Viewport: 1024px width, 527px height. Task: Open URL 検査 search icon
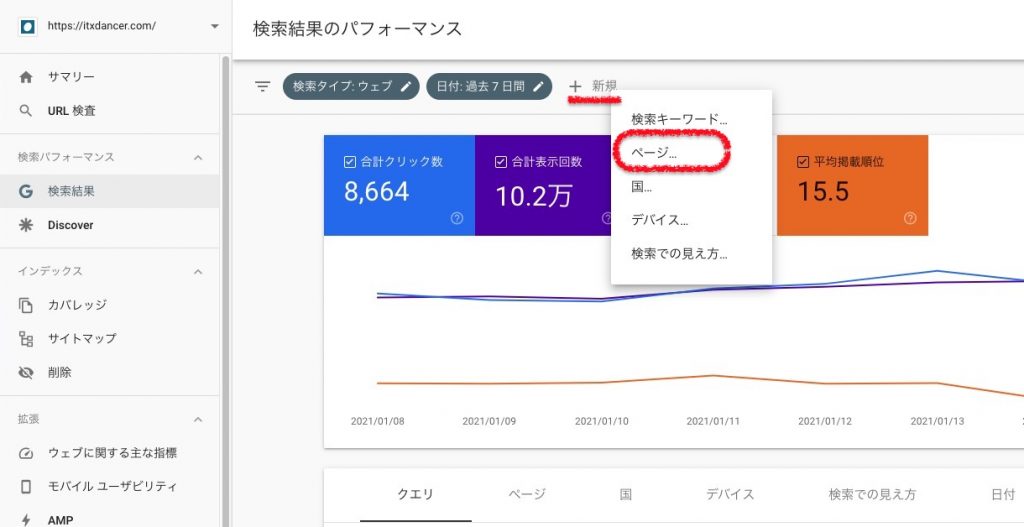coord(26,111)
